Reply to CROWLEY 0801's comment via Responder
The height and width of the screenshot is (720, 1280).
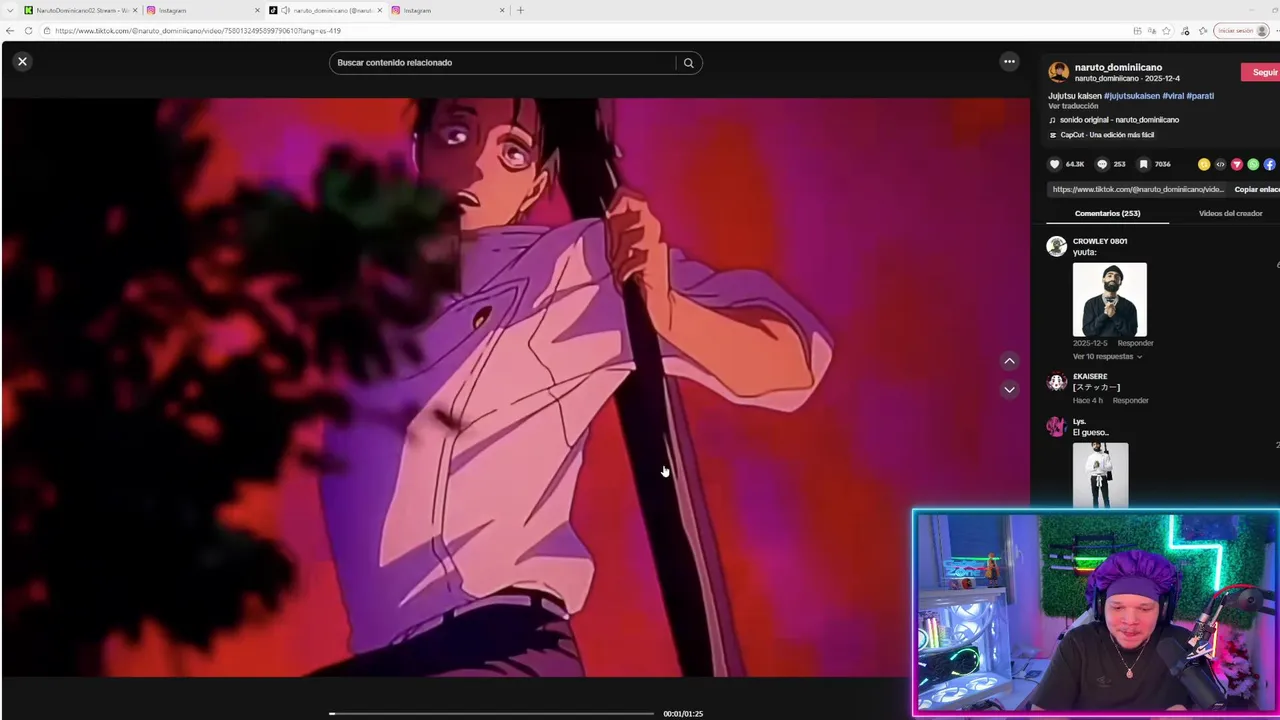[1135, 343]
